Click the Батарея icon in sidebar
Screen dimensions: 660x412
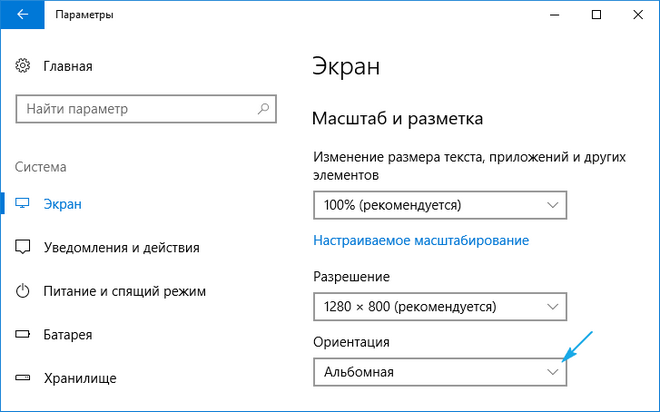tap(24, 334)
